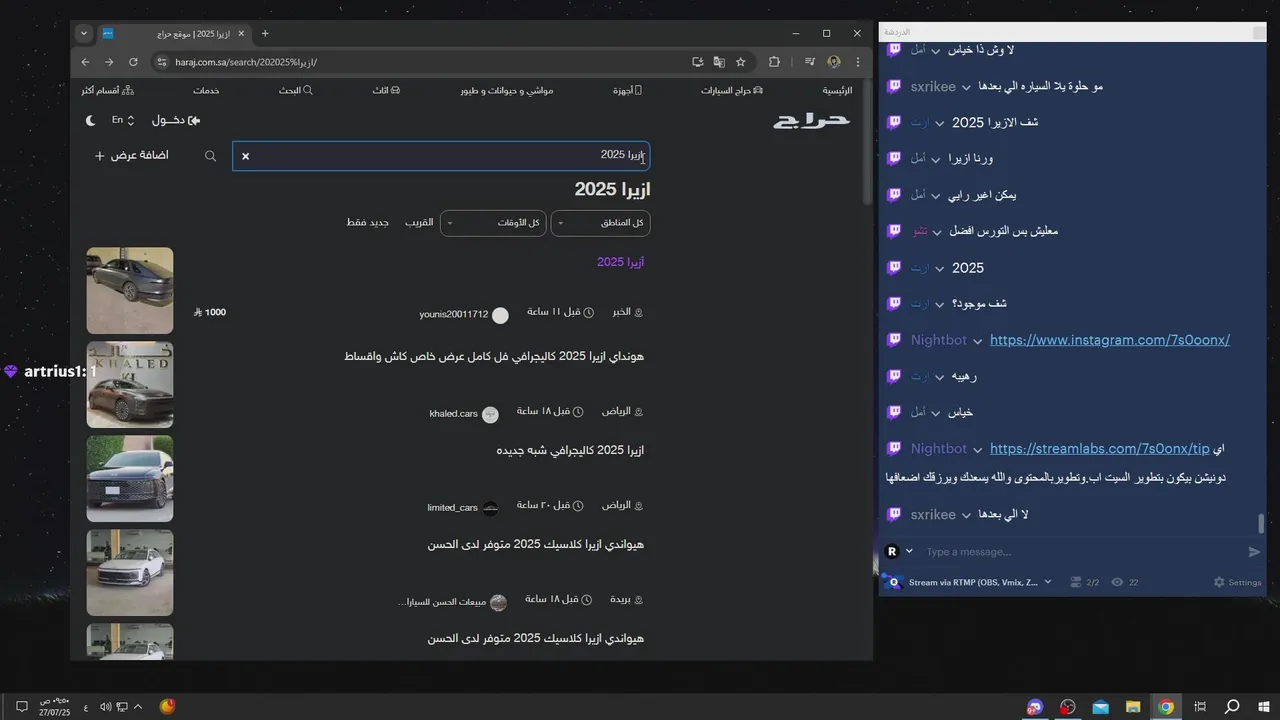Open Chrome extensions puzzle icon
Viewport: 1280px width, 720px height.
point(774,62)
